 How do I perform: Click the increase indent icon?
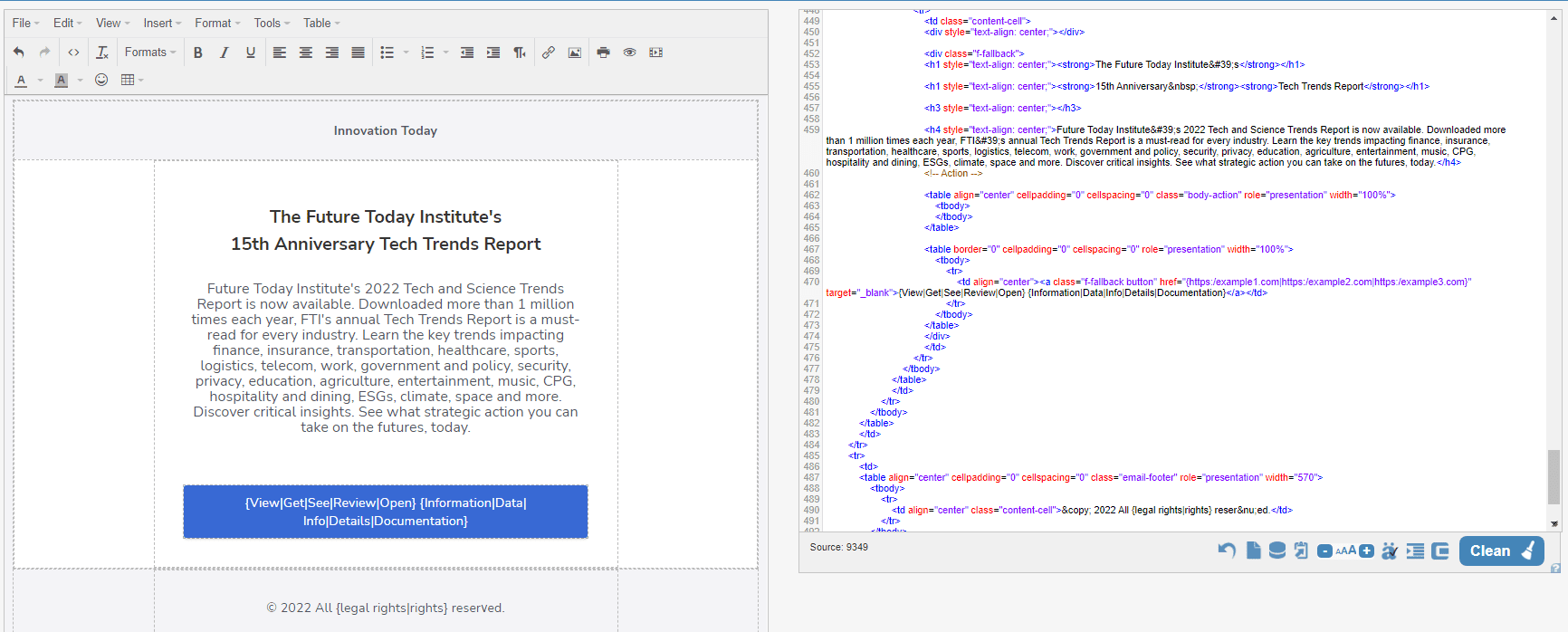pyautogui.click(x=493, y=53)
